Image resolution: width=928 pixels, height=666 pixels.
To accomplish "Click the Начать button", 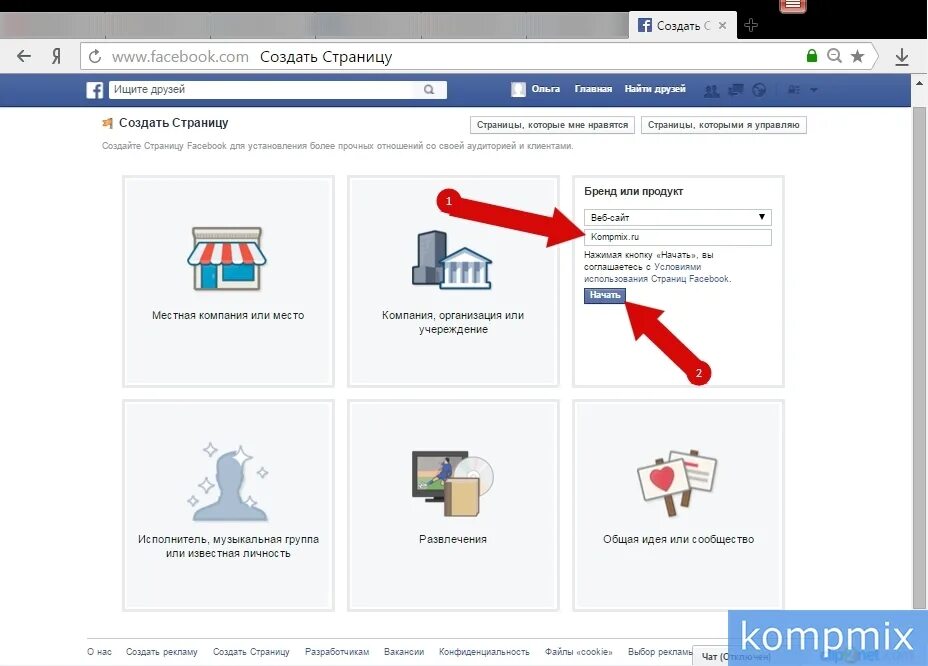I will pos(604,295).
